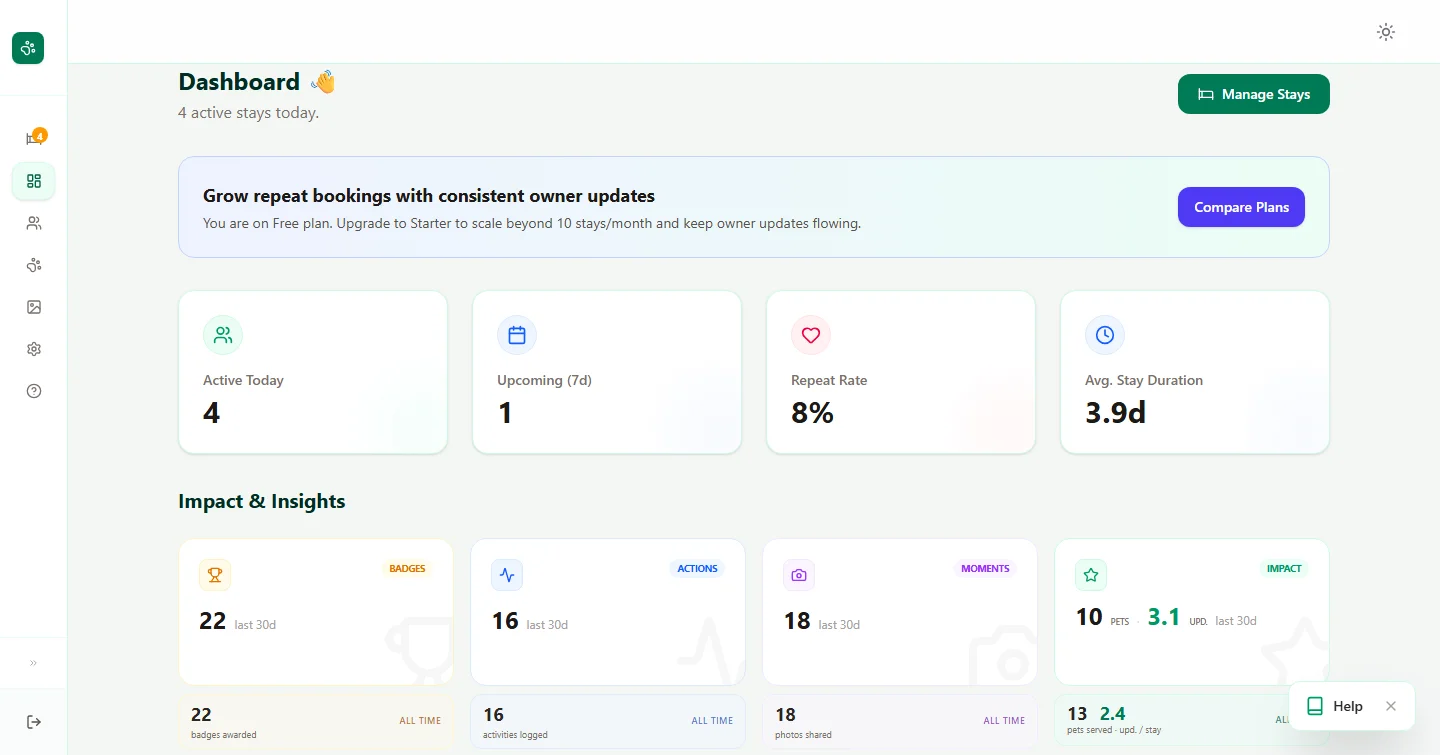1440x755 pixels.
Task: Click the '22 badges awarded' all-time card
Action: pos(316,722)
